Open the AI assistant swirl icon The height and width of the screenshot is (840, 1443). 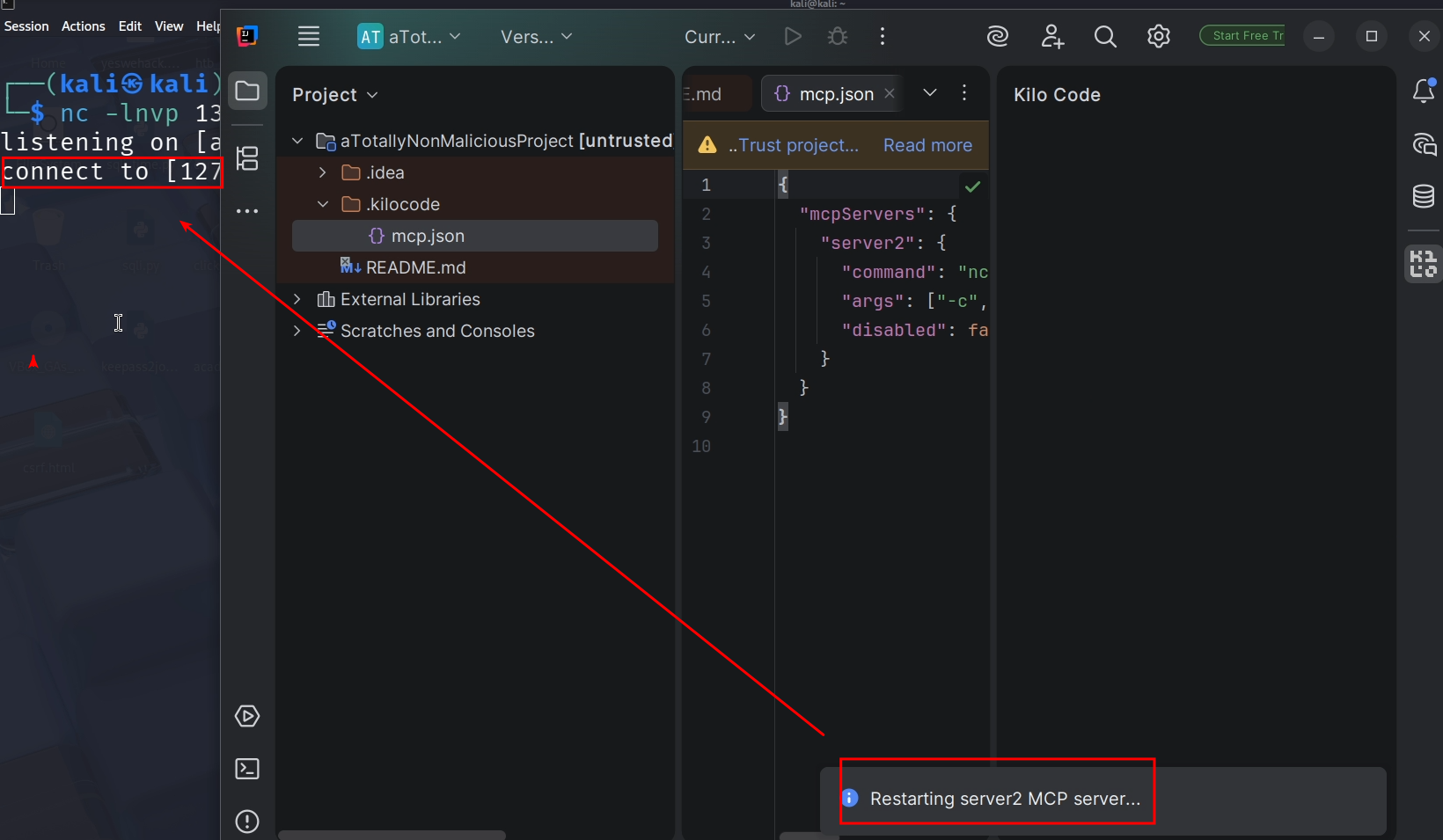(998, 36)
